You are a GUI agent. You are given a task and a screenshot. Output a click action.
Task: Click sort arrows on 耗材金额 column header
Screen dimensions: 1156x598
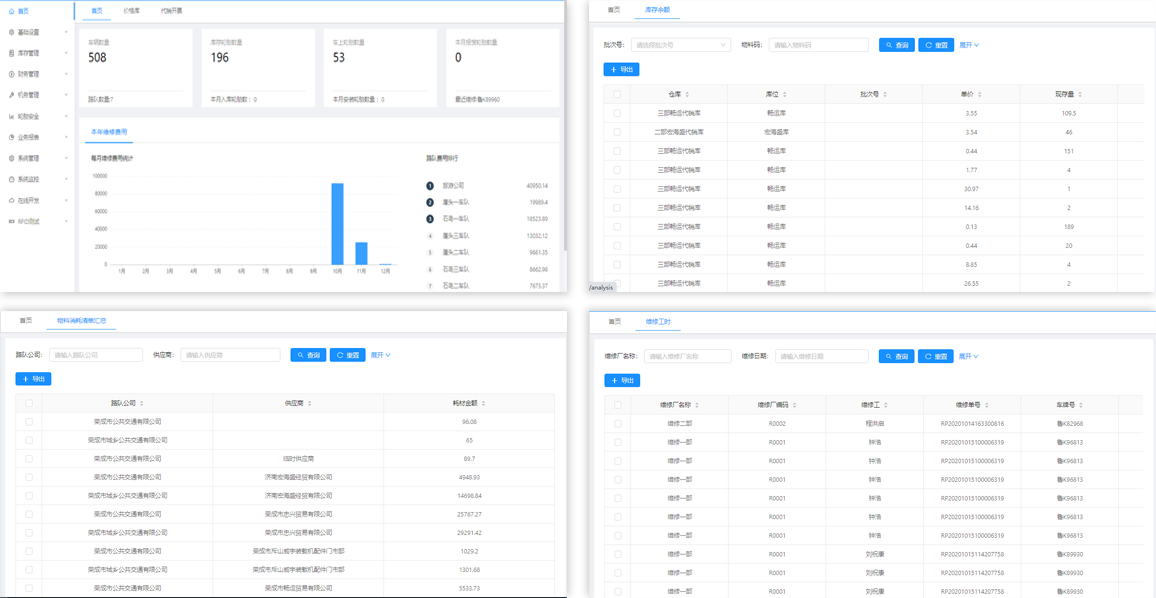(x=483, y=403)
